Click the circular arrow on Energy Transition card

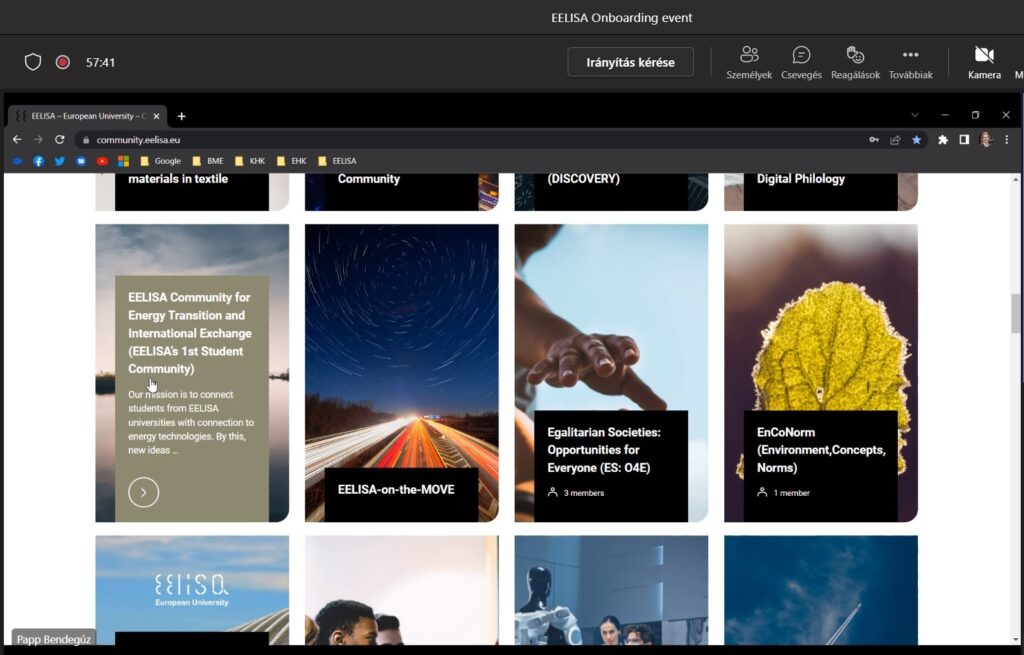[144, 492]
